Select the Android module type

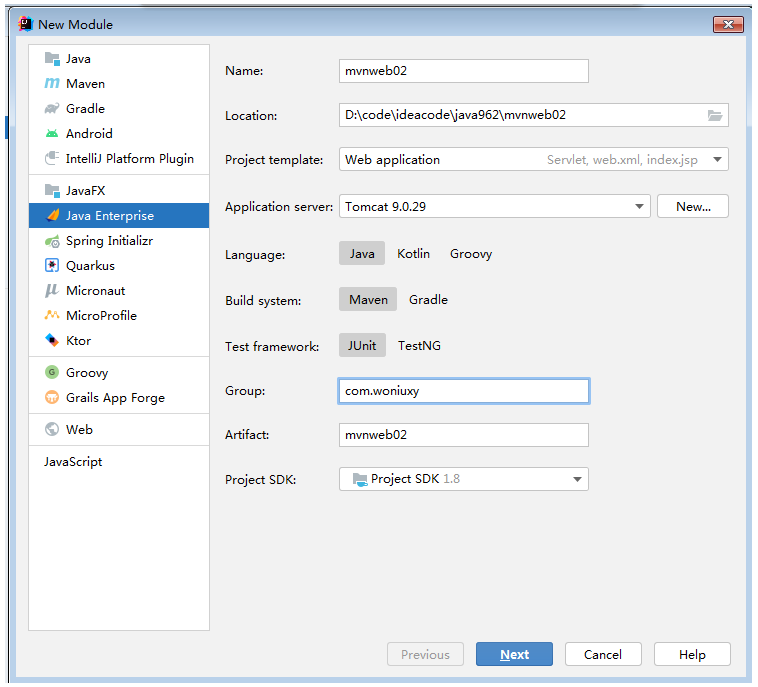click(x=119, y=133)
